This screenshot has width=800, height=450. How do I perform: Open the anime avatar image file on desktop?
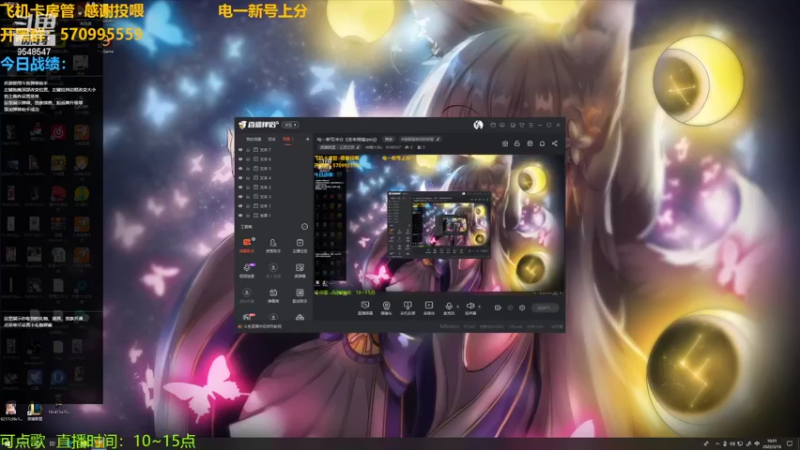coord(11,411)
